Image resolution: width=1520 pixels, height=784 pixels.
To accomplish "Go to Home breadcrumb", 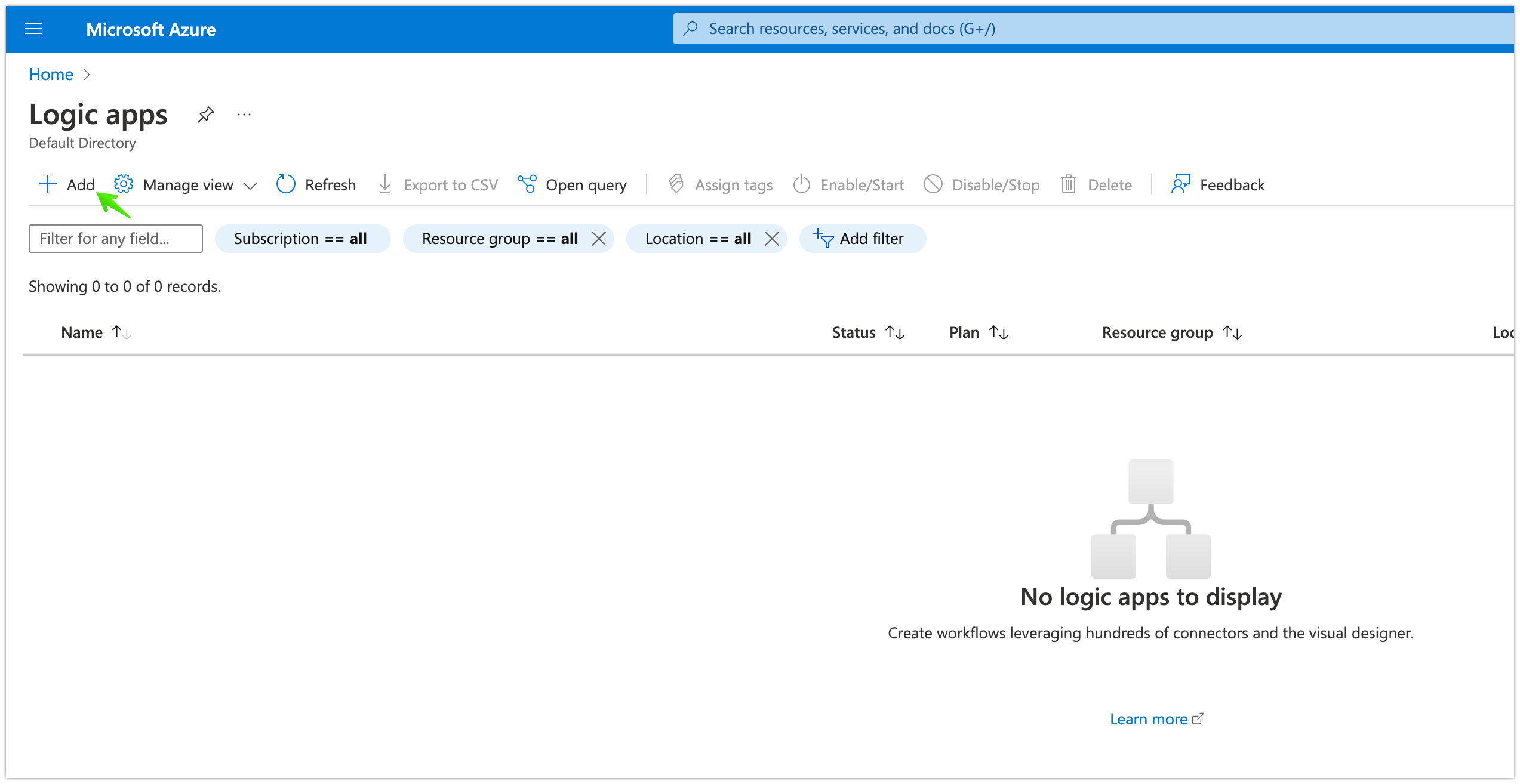I will tap(51, 74).
